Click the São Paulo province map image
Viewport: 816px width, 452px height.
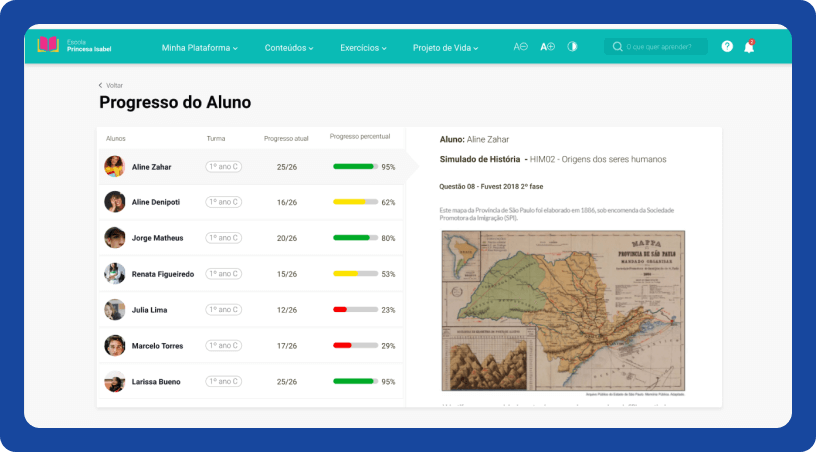click(563, 310)
